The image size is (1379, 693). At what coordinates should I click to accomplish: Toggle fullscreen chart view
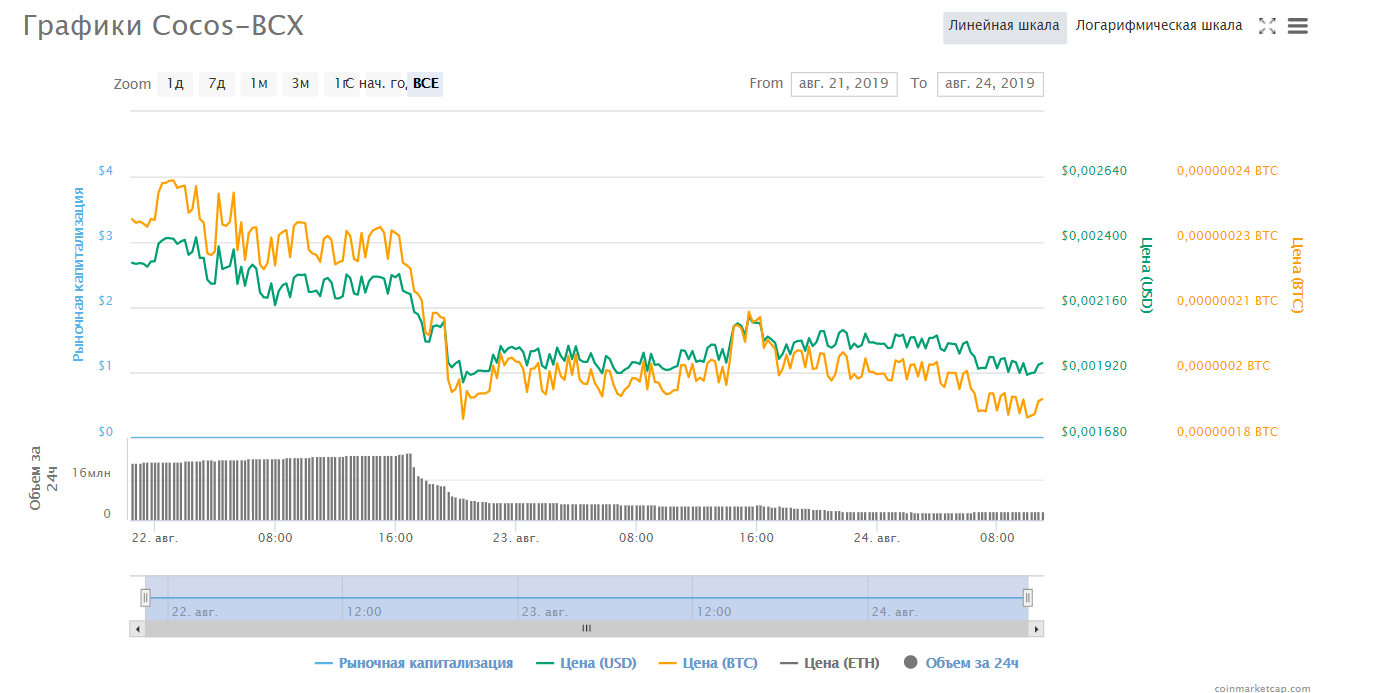(1267, 26)
